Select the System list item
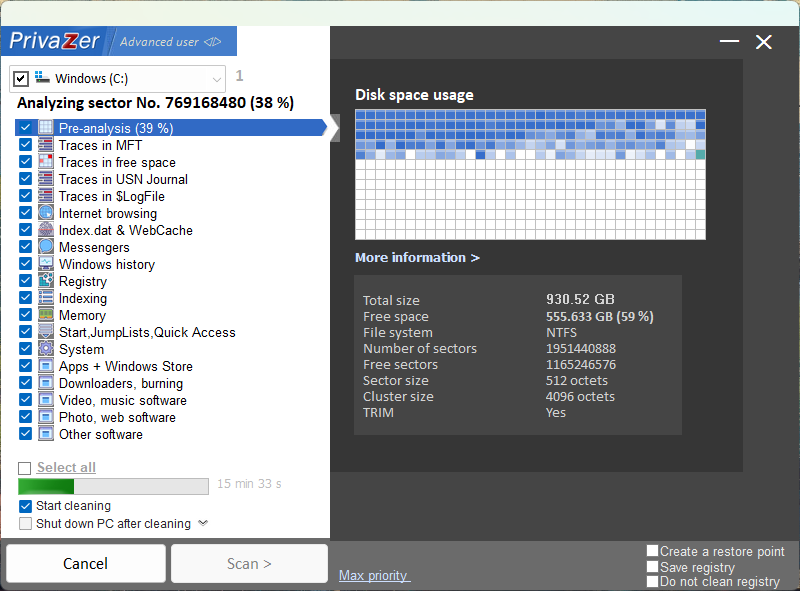The image size is (800, 591). point(81,350)
